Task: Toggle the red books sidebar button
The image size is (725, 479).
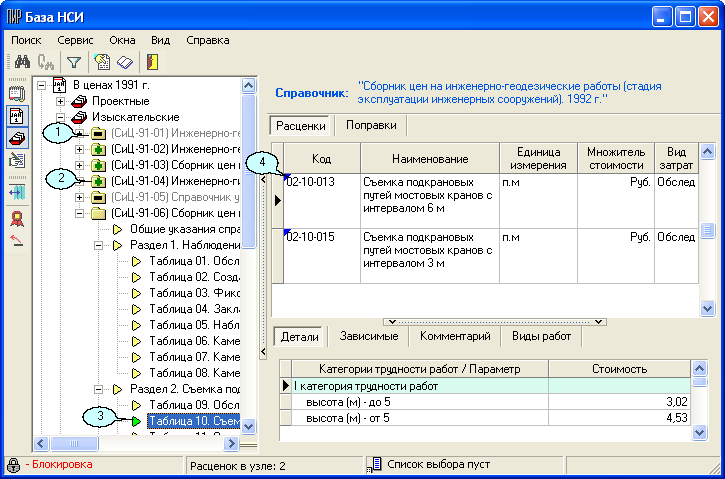Action: [16, 138]
